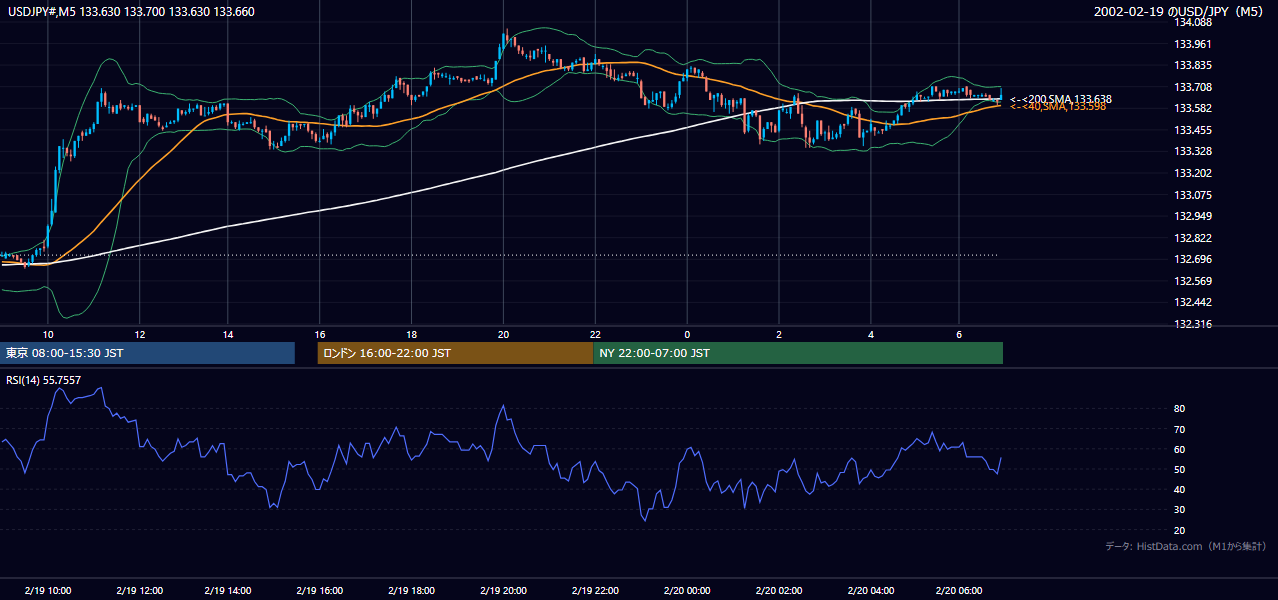Click the 132.316 price axis label

pos(1194,324)
